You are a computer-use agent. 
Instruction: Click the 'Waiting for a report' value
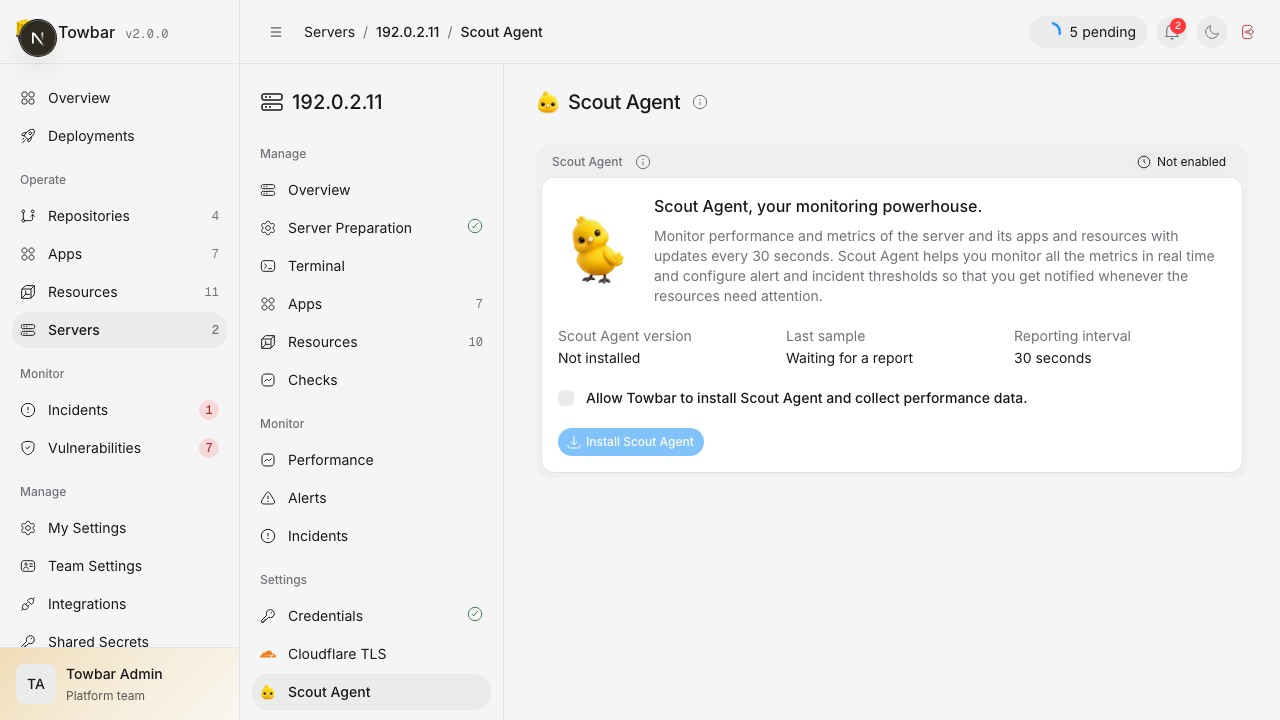(849, 358)
